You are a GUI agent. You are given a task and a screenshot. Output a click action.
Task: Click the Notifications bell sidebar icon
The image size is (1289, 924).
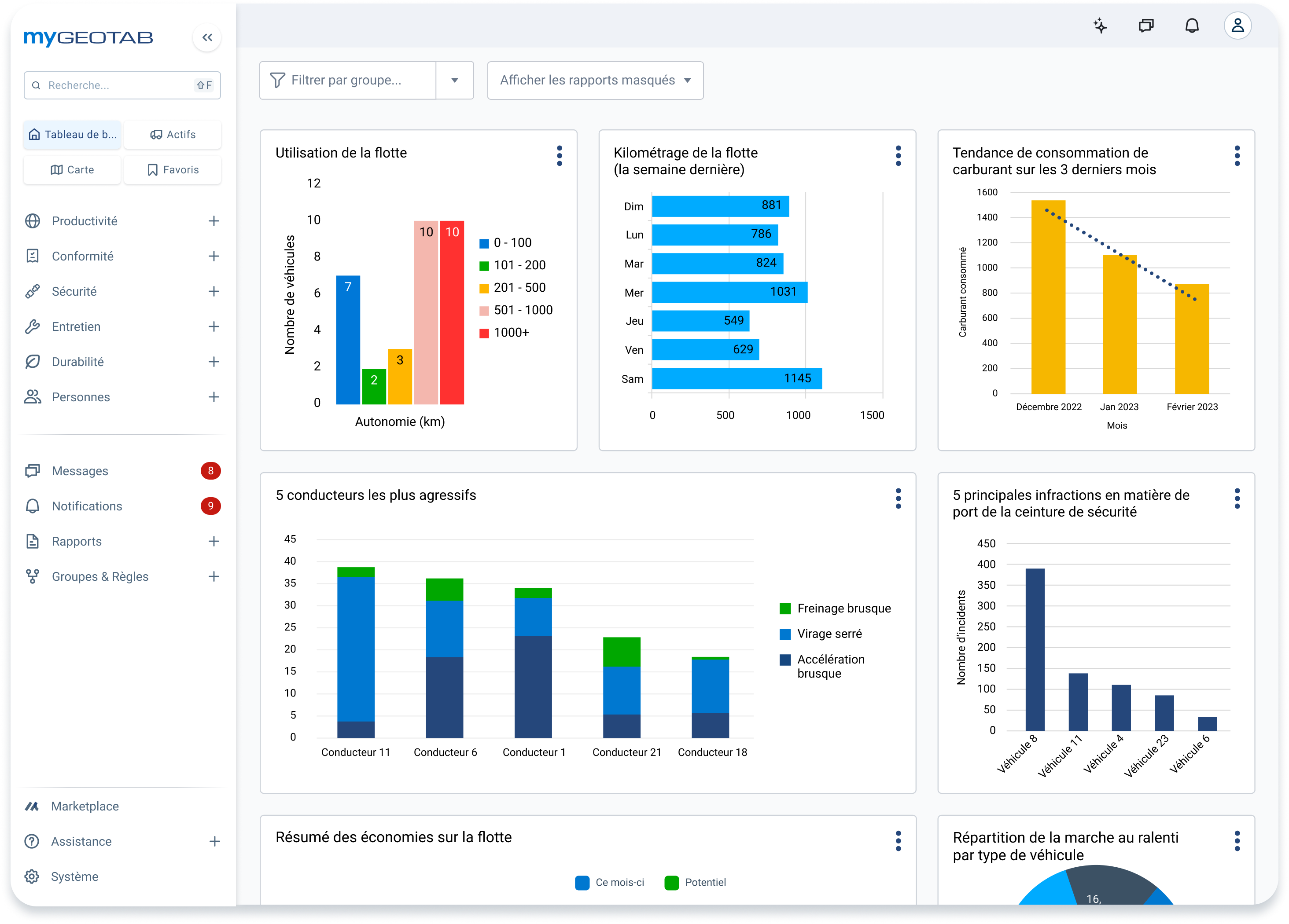[33, 506]
